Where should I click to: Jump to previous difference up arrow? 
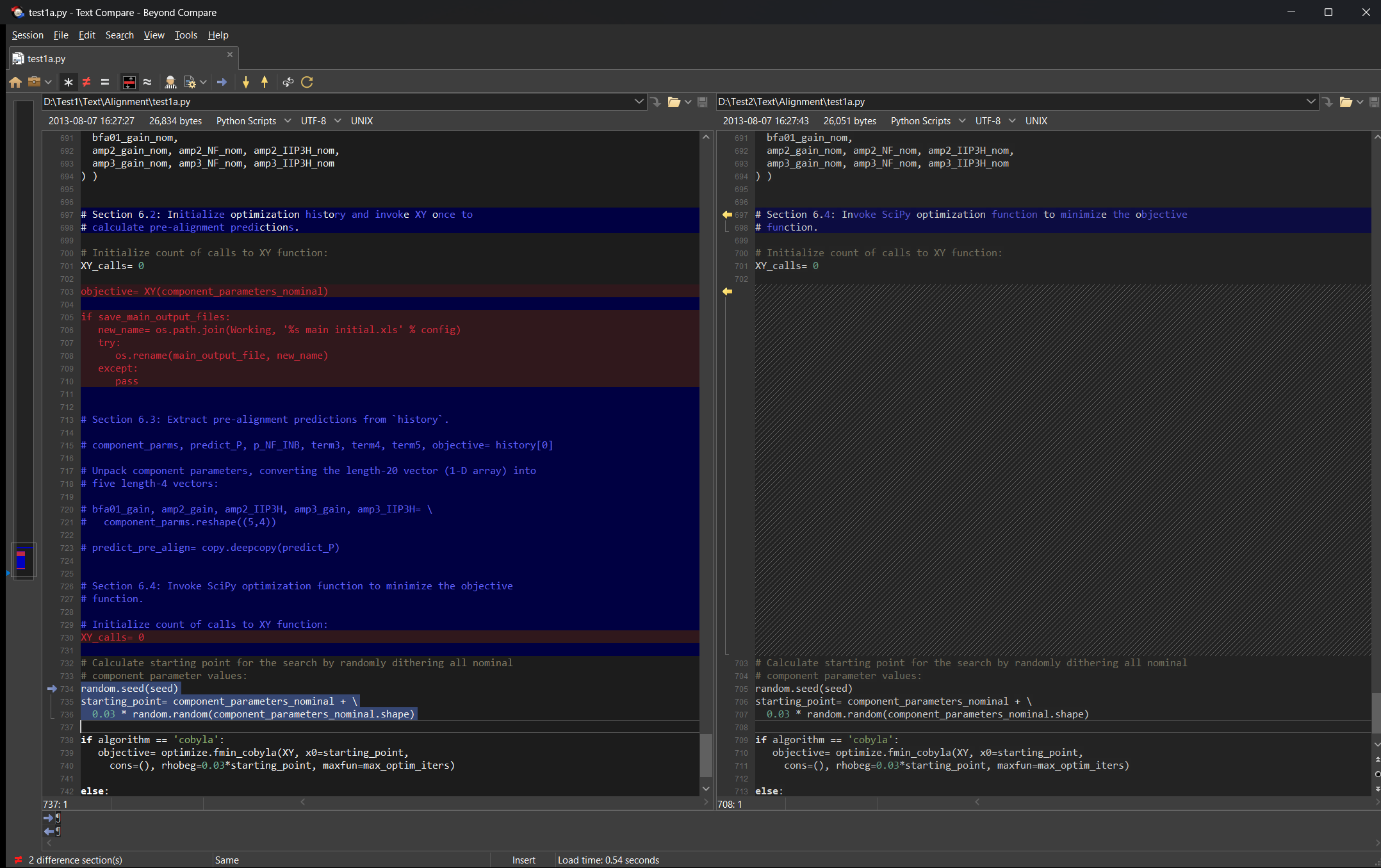tap(265, 82)
